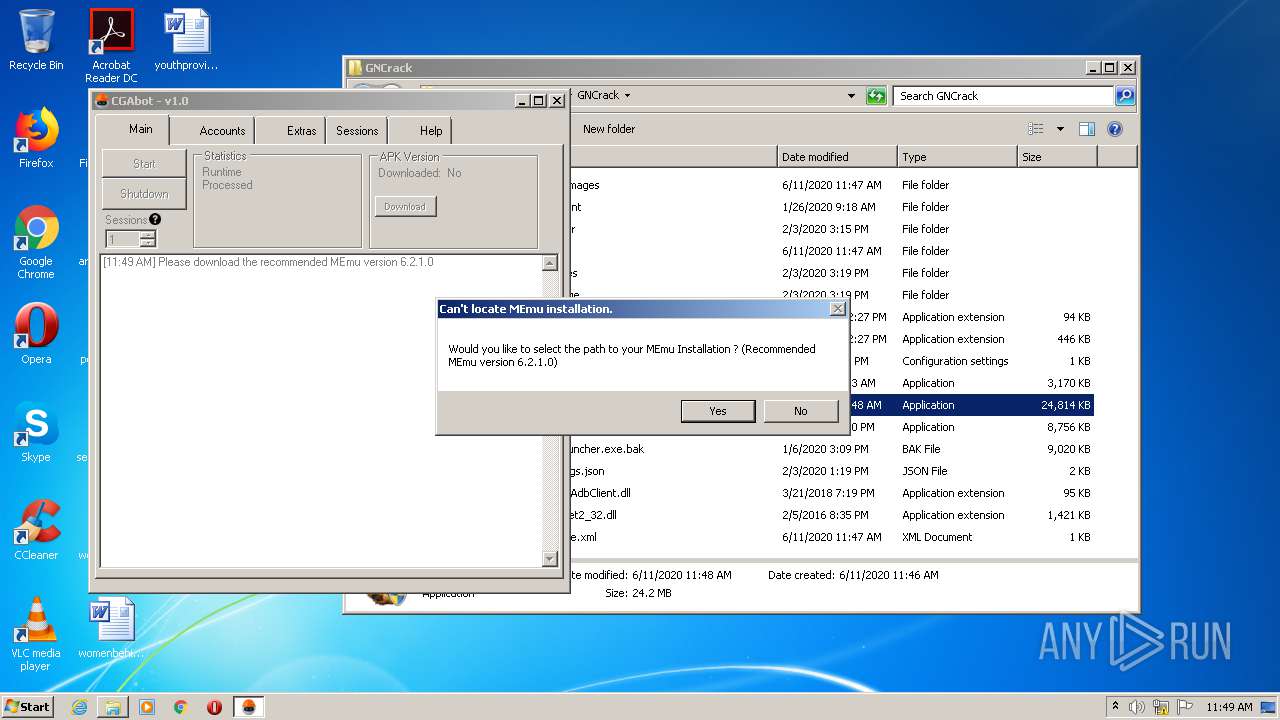This screenshot has height=720, width=1280.
Task: Expand the GNCrack breadcrumb arrow
Action: coord(627,96)
